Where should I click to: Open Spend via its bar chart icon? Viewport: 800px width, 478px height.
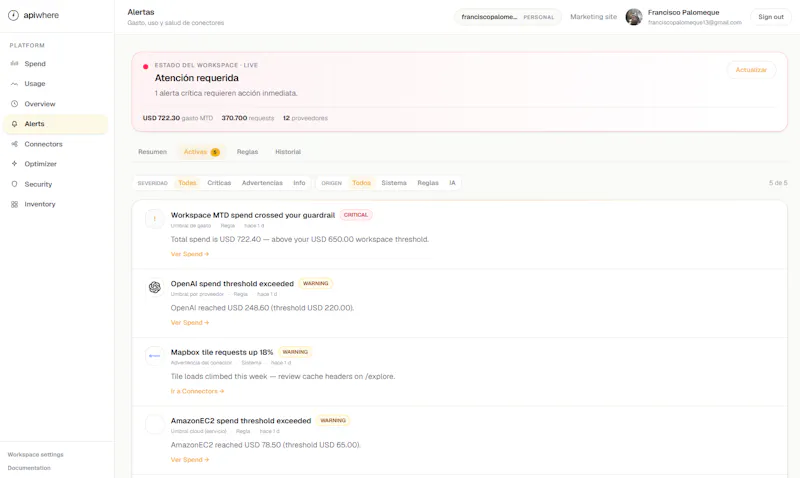(x=14, y=64)
